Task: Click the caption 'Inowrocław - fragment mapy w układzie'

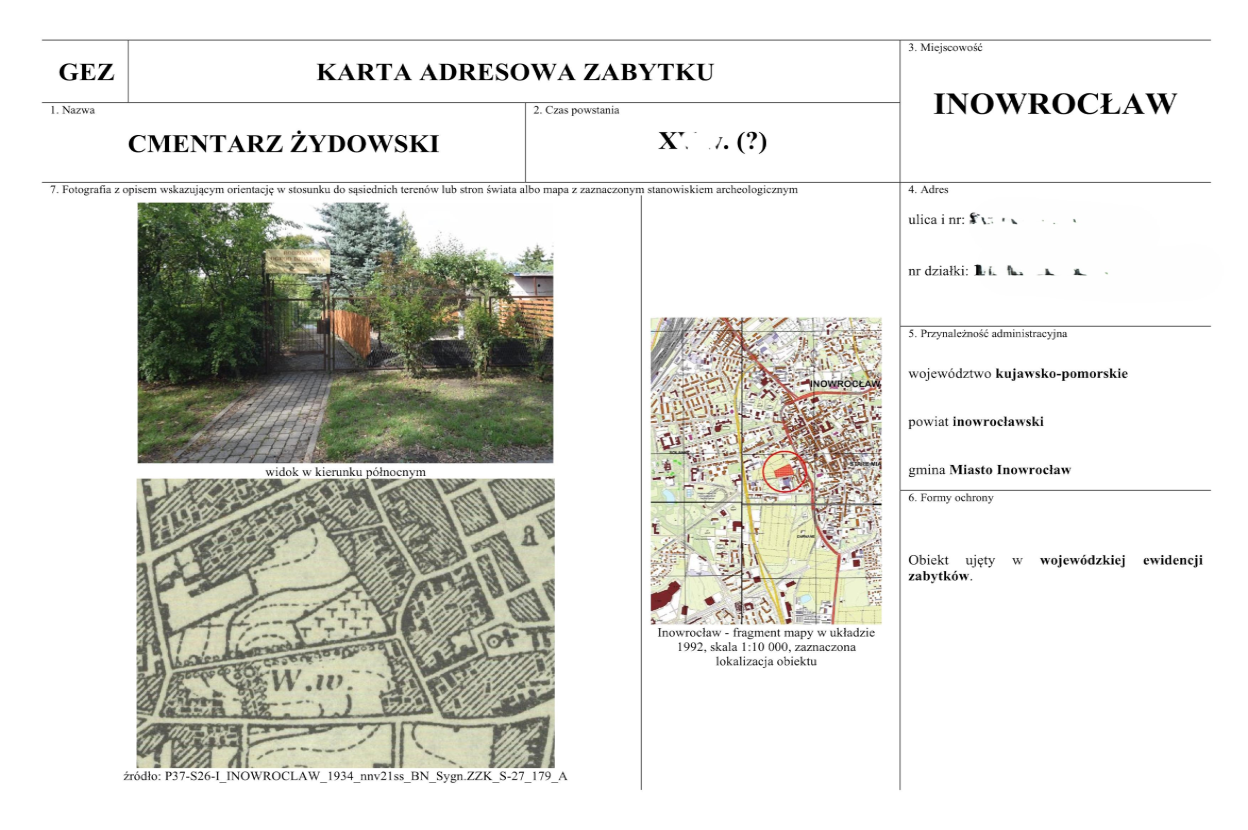Action: pos(766,633)
